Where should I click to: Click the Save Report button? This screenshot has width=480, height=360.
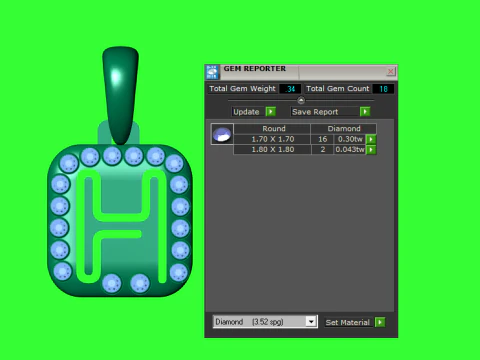(325, 112)
